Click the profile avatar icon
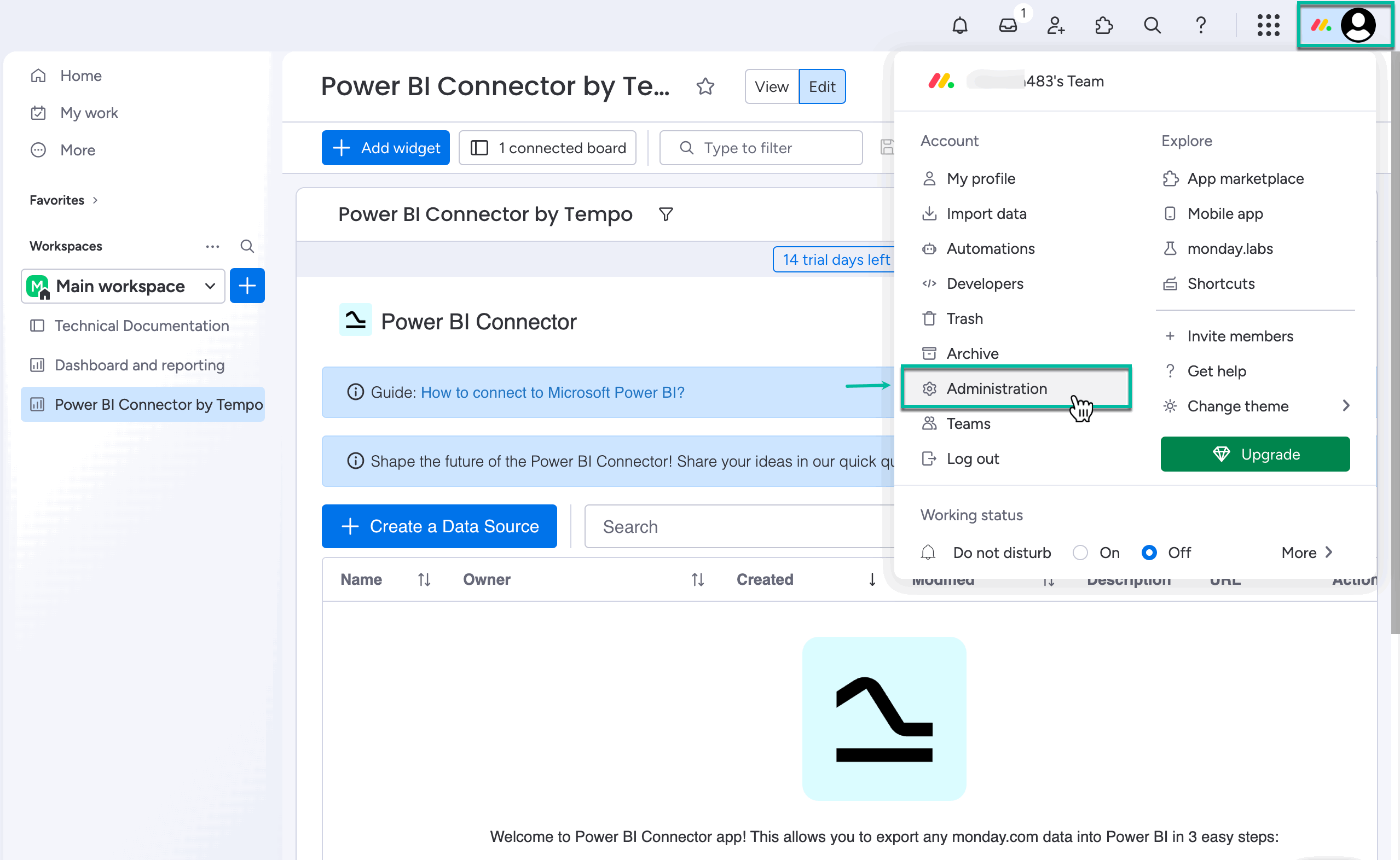The height and width of the screenshot is (860, 1400). (1359, 25)
